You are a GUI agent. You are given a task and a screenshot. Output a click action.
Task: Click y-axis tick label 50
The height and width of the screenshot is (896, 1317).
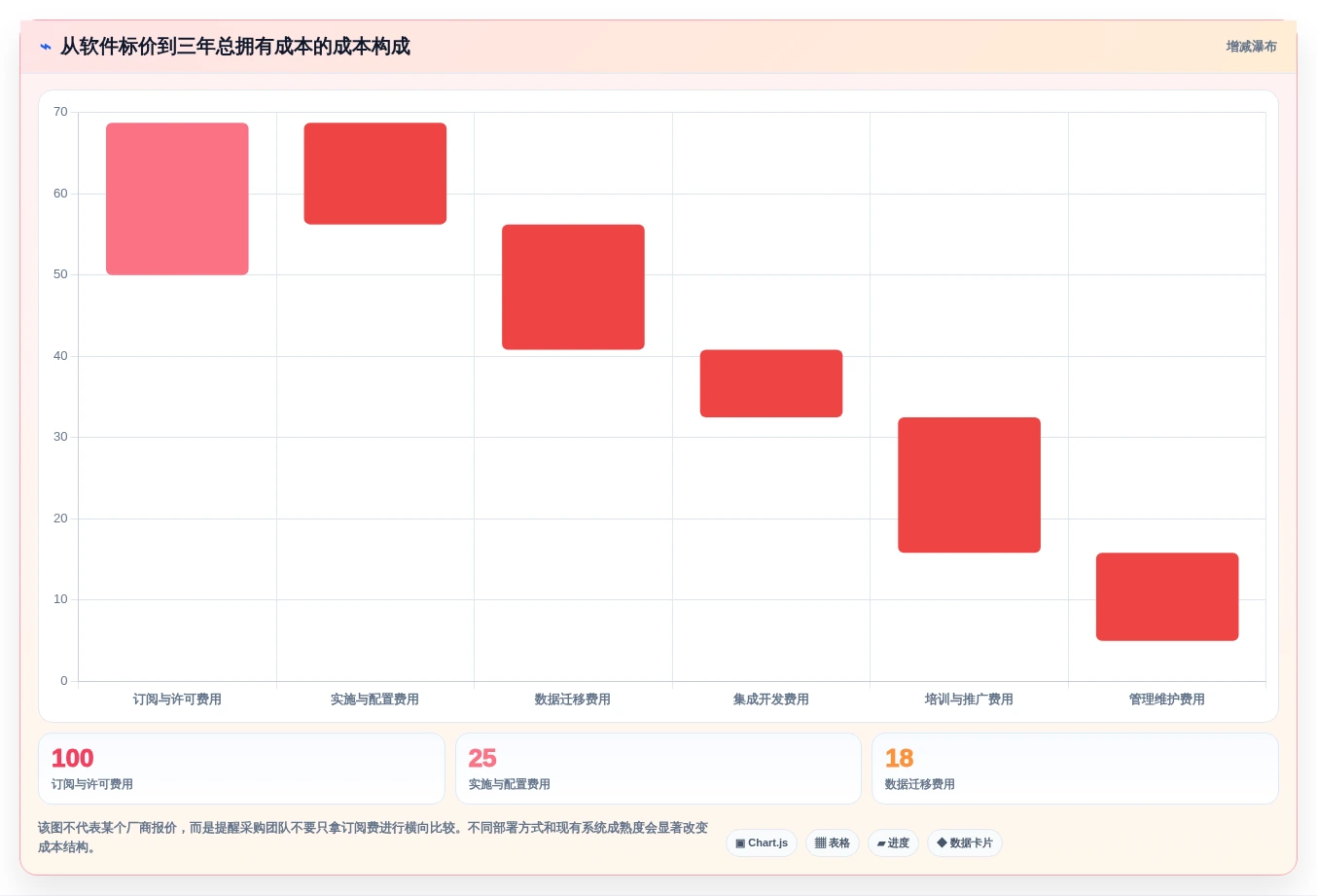point(60,274)
